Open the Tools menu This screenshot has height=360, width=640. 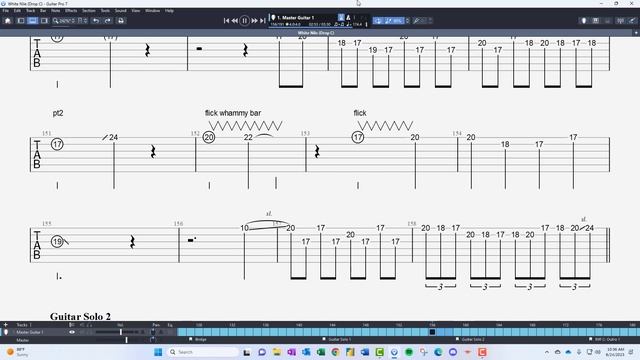tap(105, 11)
